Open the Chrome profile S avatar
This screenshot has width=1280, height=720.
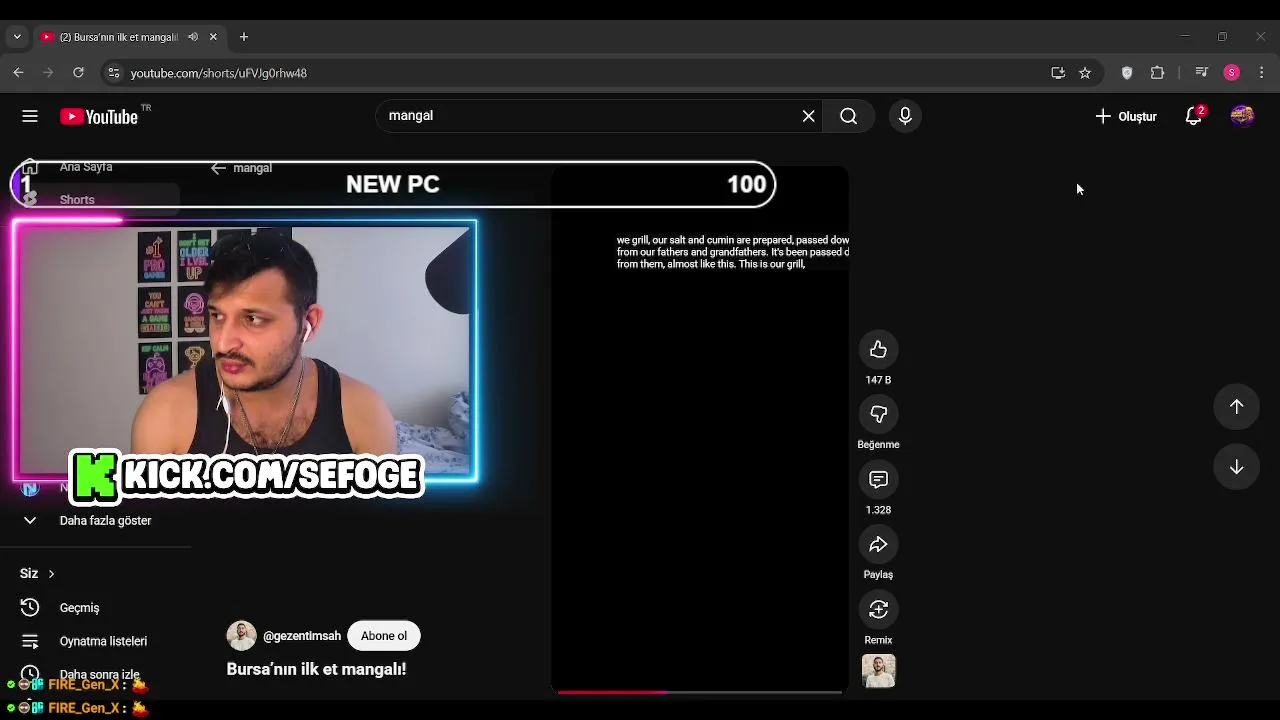pyautogui.click(x=1232, y=73)
